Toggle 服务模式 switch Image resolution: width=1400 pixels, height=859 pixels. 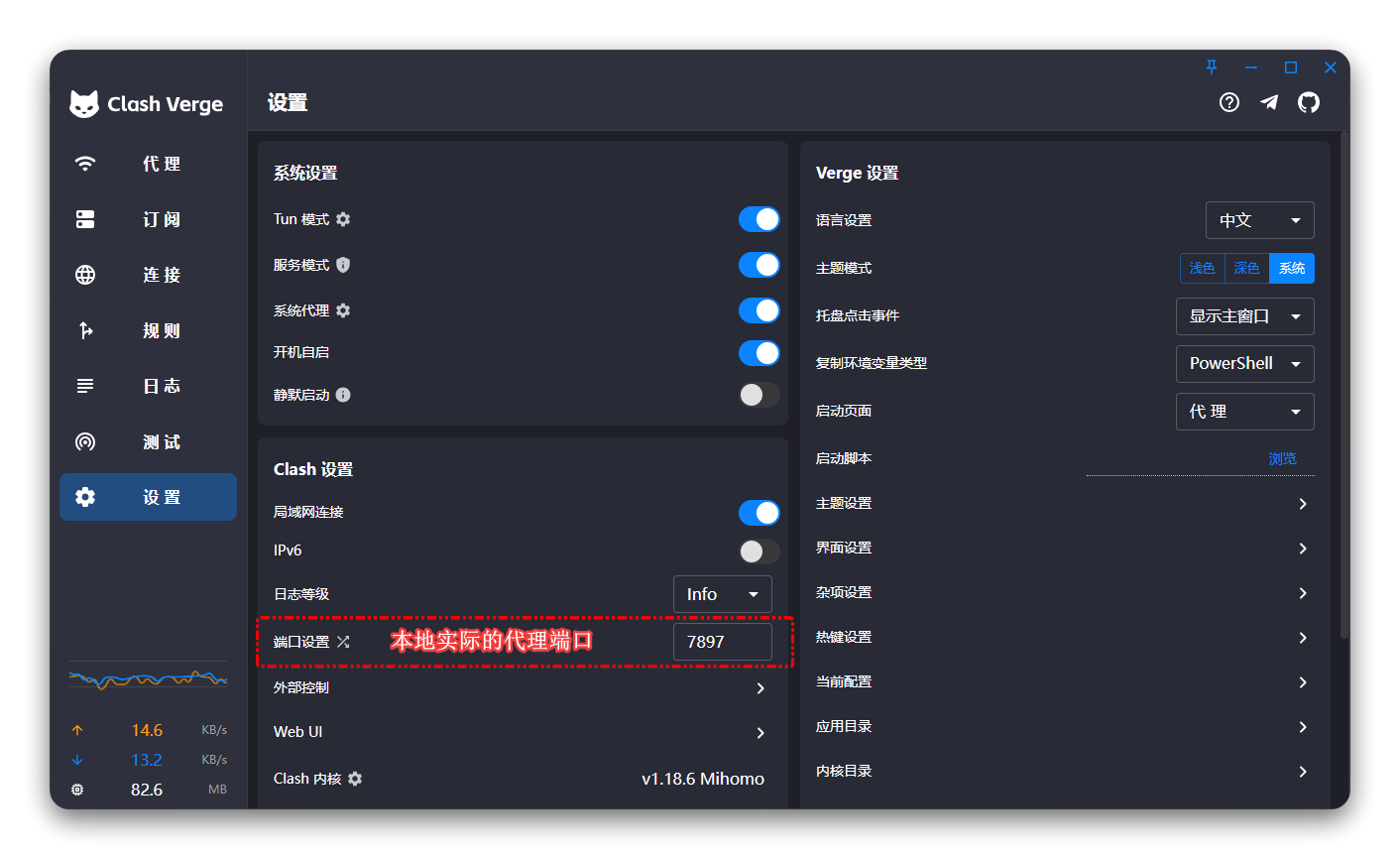[759, 265]
